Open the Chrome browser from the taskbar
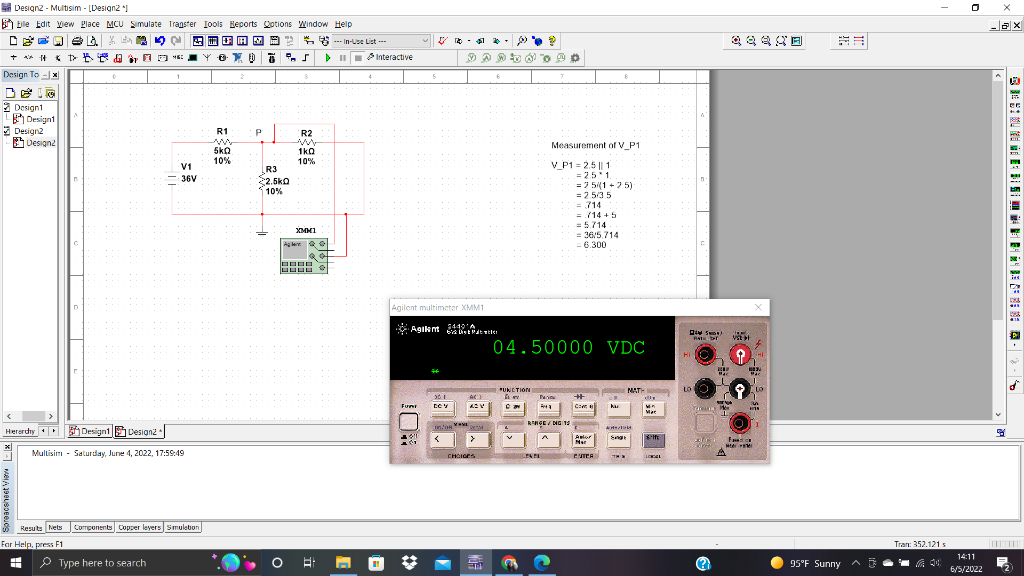The height and width of the screenshot is (576, 1024). pos(509,563)
